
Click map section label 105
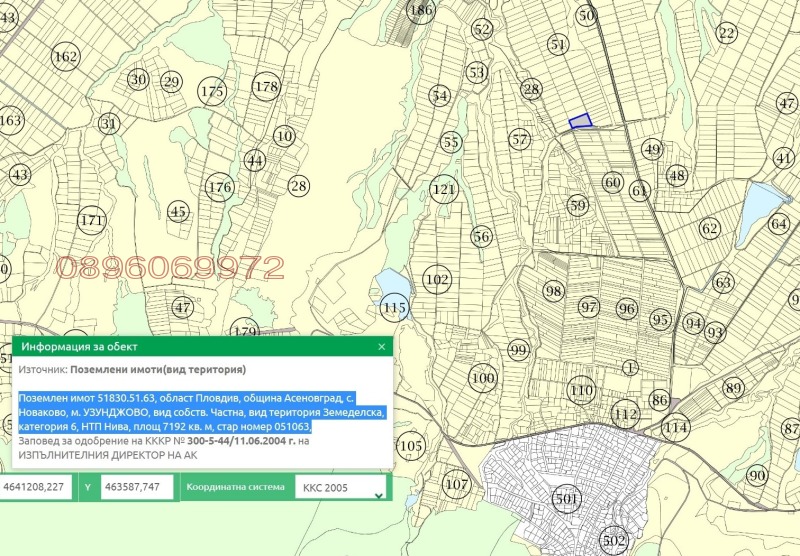pos(411,446)
